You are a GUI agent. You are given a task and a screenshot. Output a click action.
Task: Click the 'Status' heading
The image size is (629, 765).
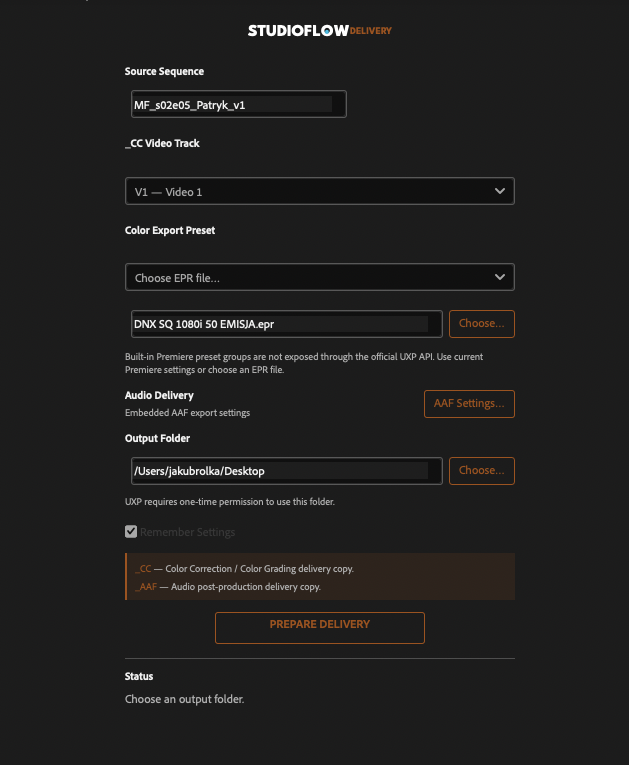click(x=139, y=676)
